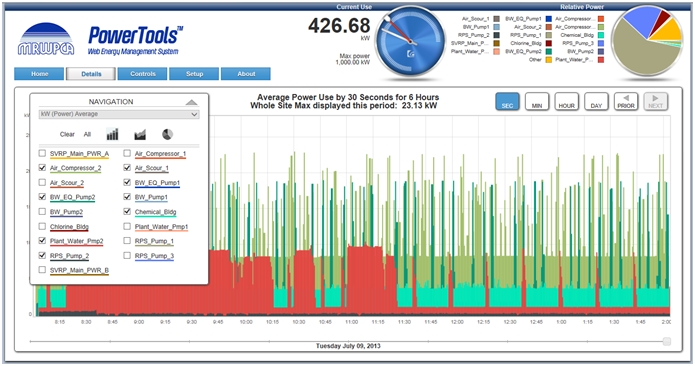Click the small icon inside the gauge face
The width and height of the screenshot is (695, 366).
[x=410, y=54]
